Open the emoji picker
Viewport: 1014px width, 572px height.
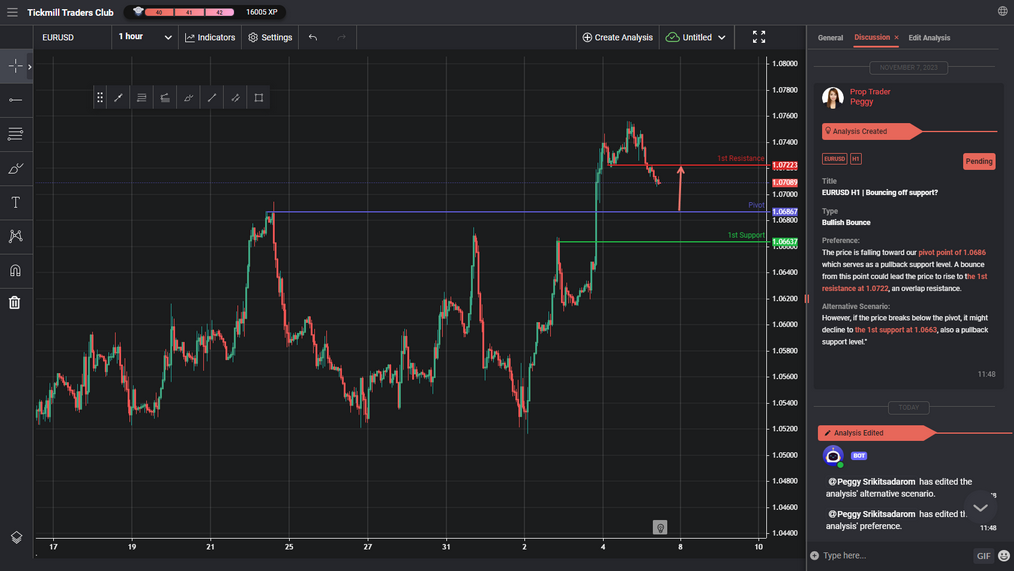pyautogui.click(x=1004, y=556)
